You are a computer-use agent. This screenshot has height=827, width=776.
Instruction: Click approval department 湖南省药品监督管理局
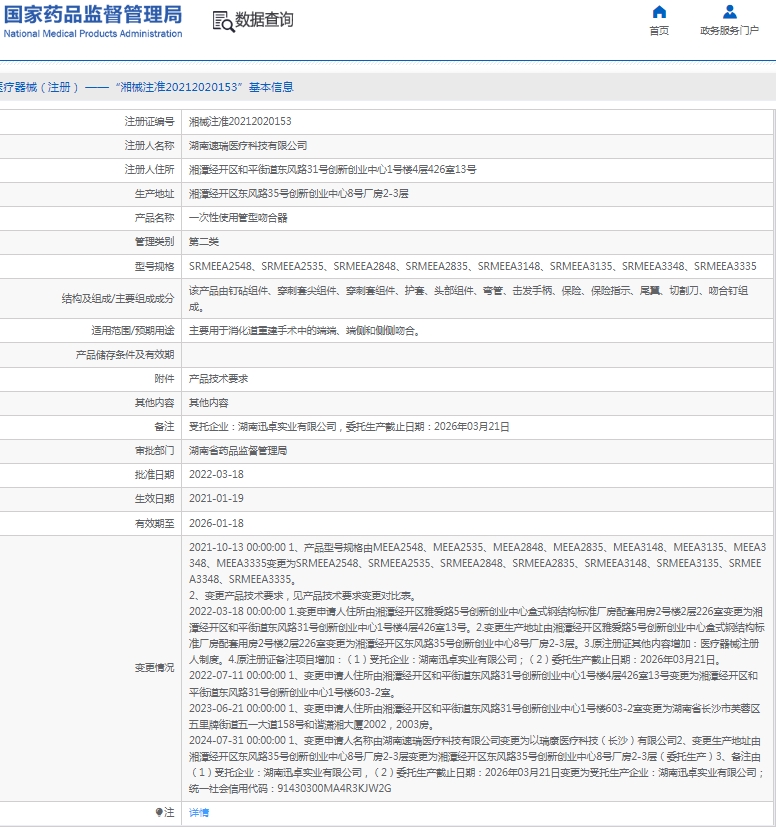238,450
